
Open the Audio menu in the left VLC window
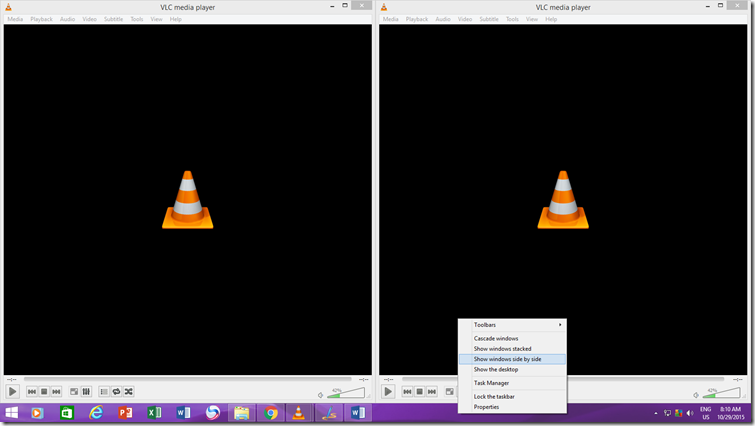click(x=67, y=19)
